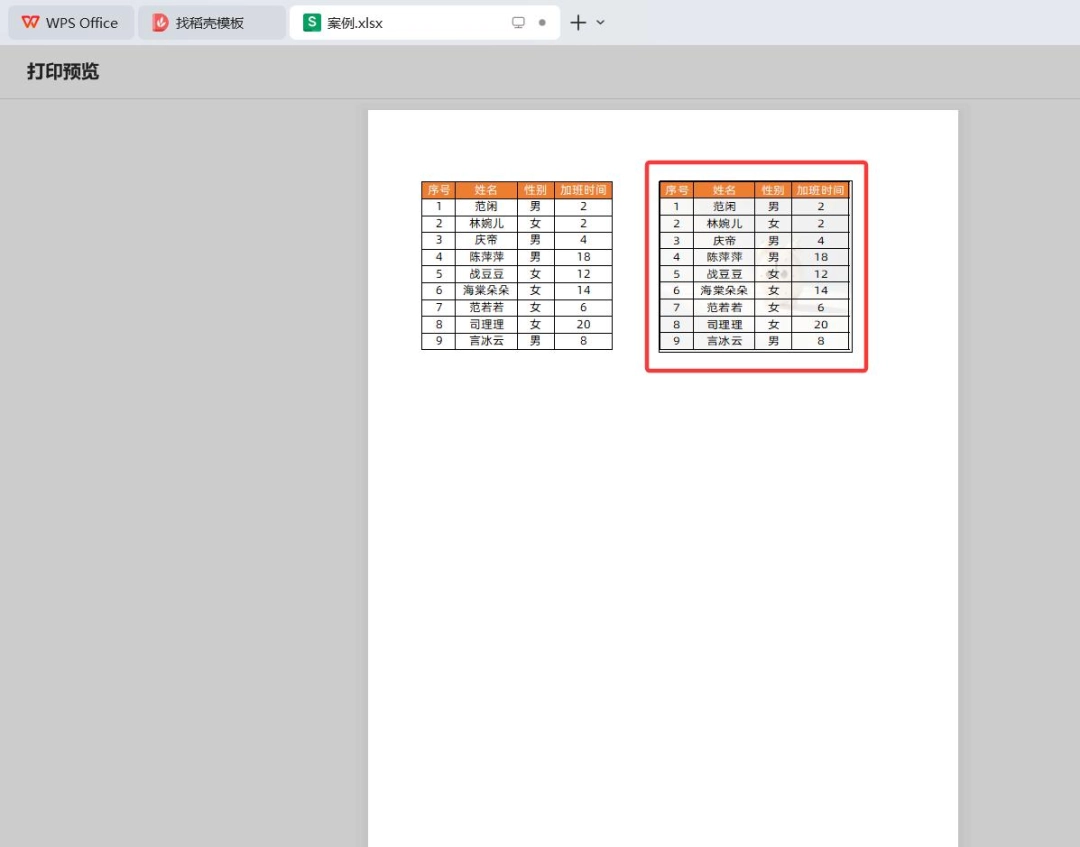Click the 打印预览 heading
The image size is (1080, 847).
(63, 72)
